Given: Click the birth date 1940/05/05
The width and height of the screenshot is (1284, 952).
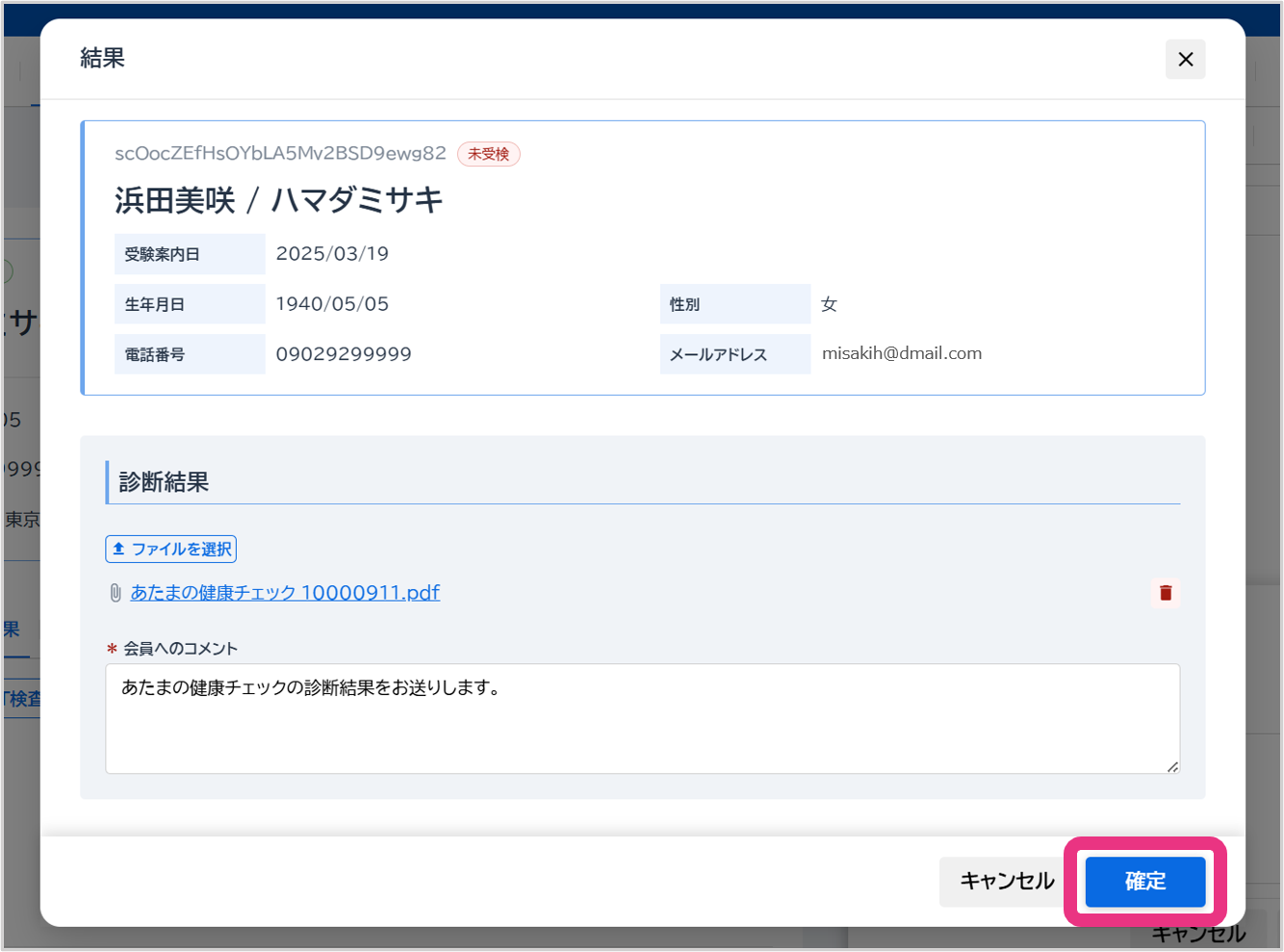Looking at the screenshot, I should [x=332, y=304].
